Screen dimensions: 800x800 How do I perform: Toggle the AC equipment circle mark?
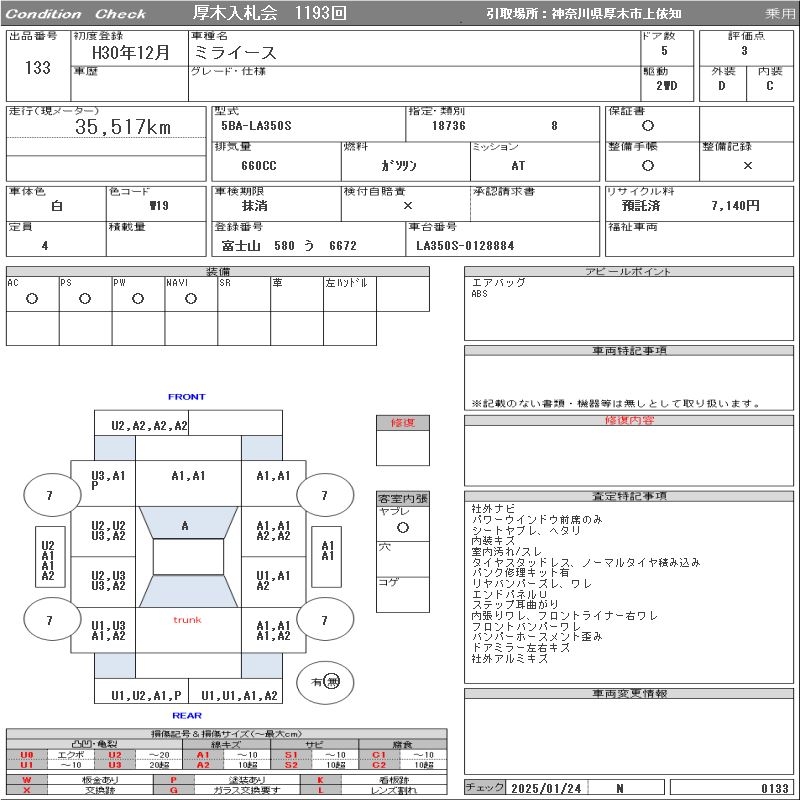pos(32,299)
